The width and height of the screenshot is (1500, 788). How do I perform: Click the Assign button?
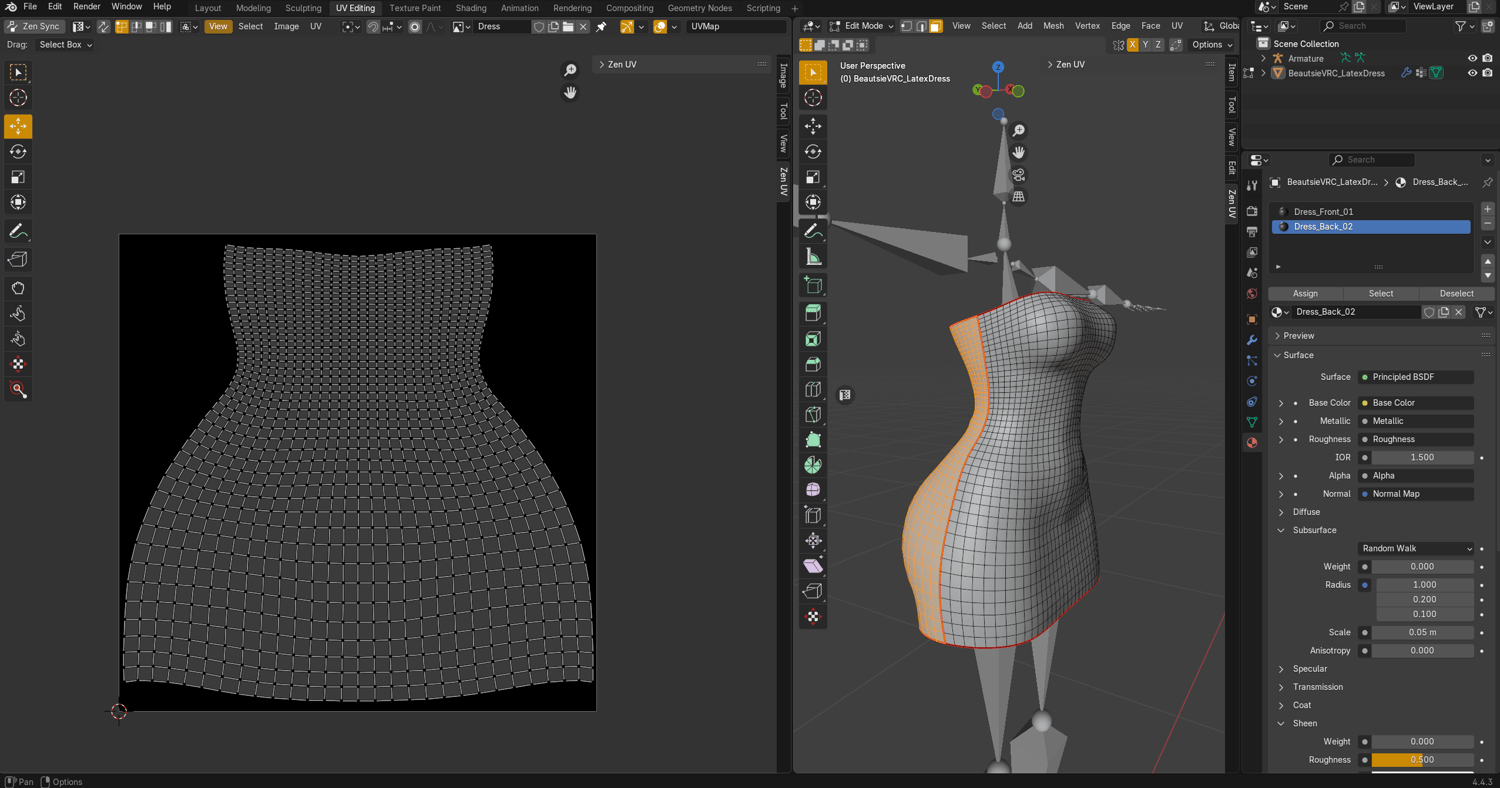point(1305,293)
